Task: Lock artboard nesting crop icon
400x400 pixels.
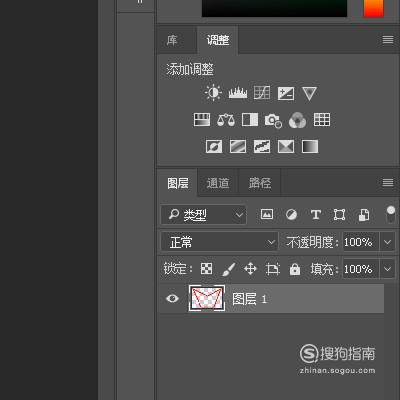Action: 273,269
